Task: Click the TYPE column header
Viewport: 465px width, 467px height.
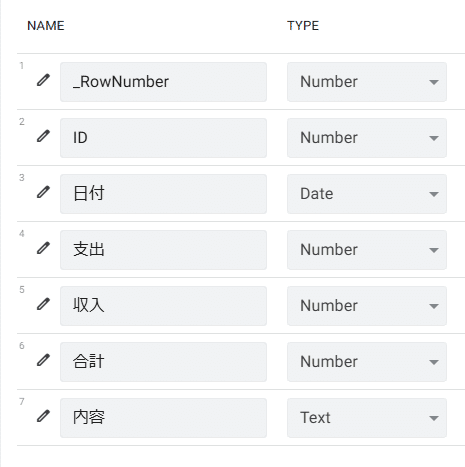Action: tap(303, 26)
